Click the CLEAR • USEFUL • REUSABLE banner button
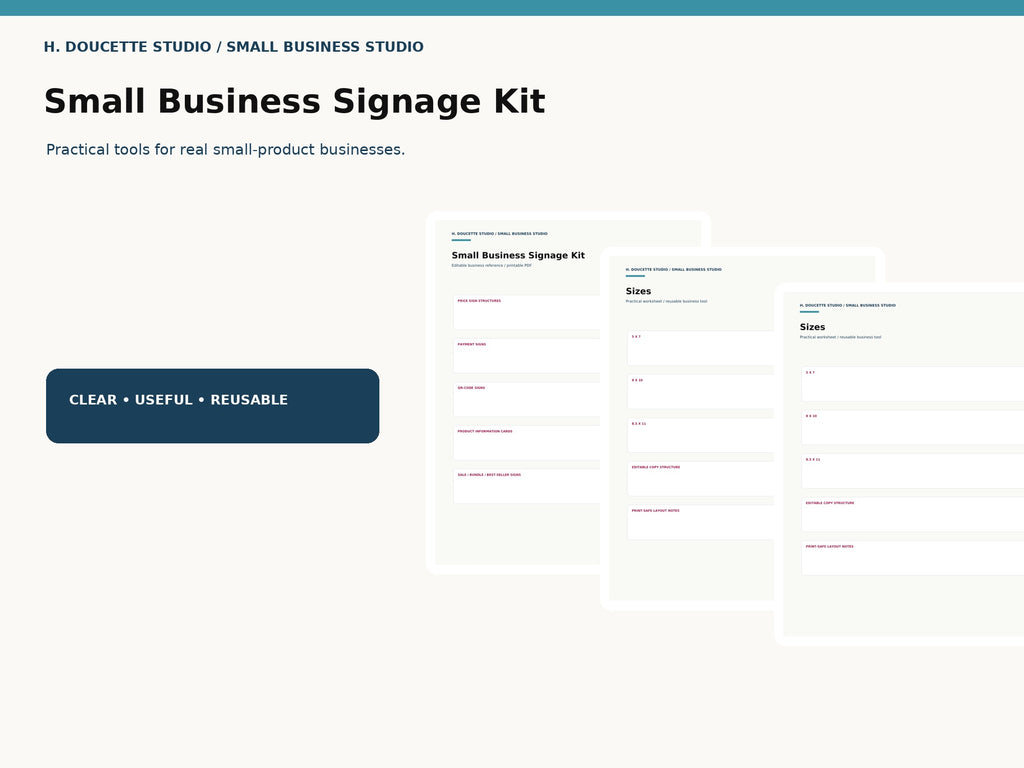This screenshot has width=1024, height=768. (212, 406)
